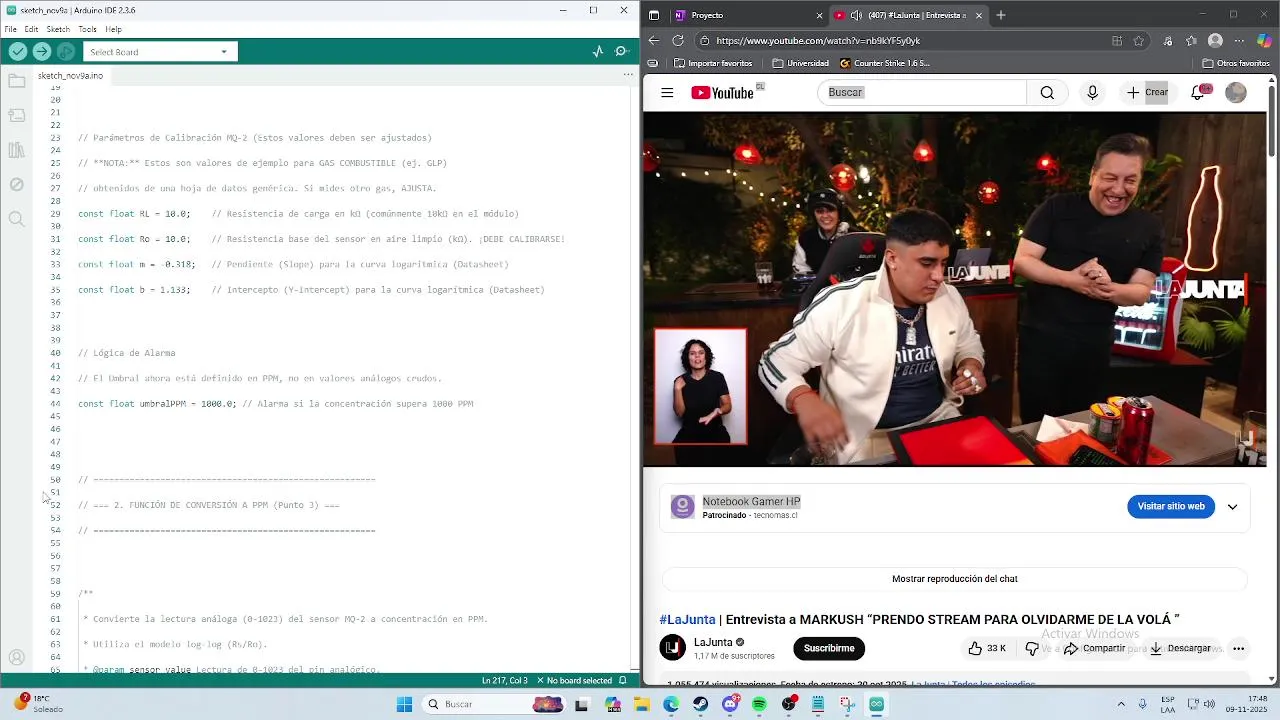
Task: Add page to favorites with star icon
Action: pyautogui.click(x=1139, y=41)
